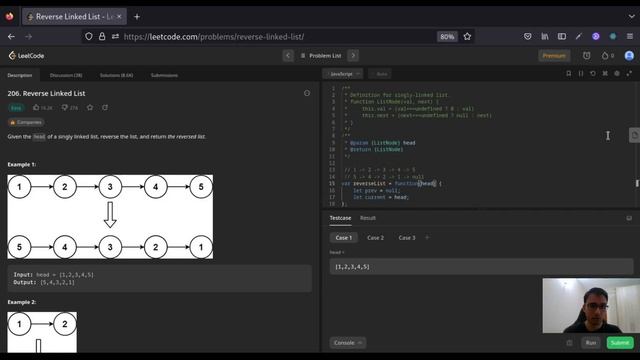Open the notes icon at the editor's right edge
The width and height of the screenshot is (640, 360).
634,135
